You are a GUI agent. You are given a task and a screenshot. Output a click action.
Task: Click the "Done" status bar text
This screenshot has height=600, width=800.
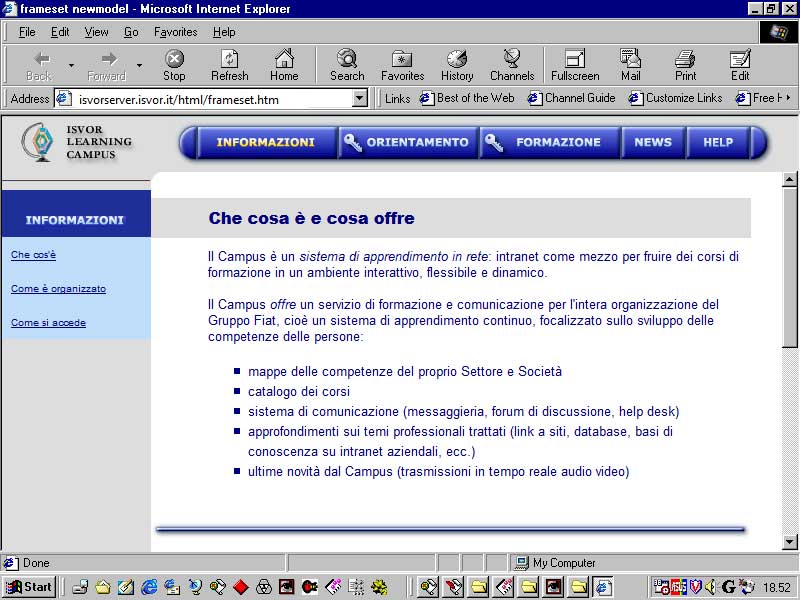click(x=36, y=563)
